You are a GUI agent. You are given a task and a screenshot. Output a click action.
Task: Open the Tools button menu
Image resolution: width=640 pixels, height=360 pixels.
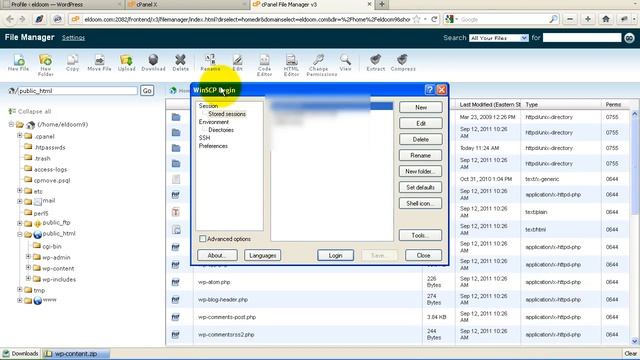(420, 235)
